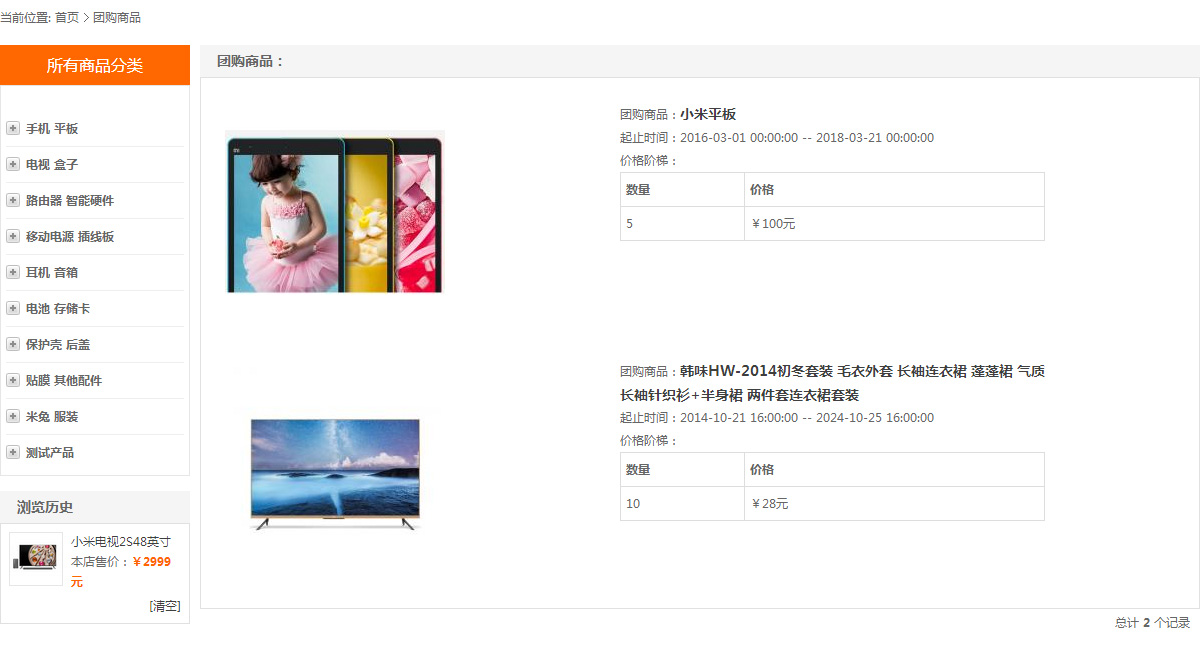Open the 贴膜 其他配件 category link
1200x645 pixels.
pyautogui.click(x=64, y=381)
